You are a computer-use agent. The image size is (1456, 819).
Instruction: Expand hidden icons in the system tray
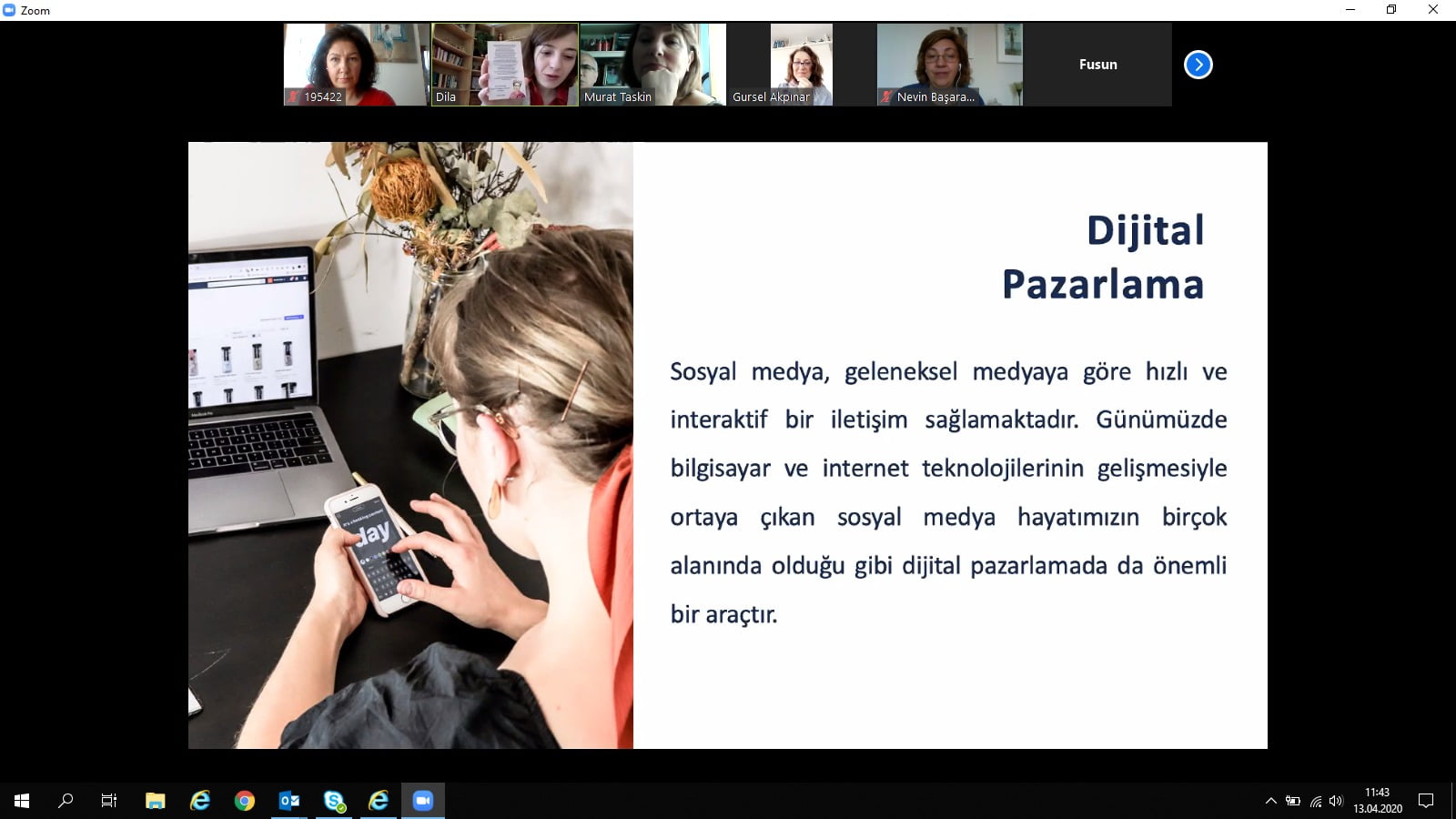coord(1271,802)
